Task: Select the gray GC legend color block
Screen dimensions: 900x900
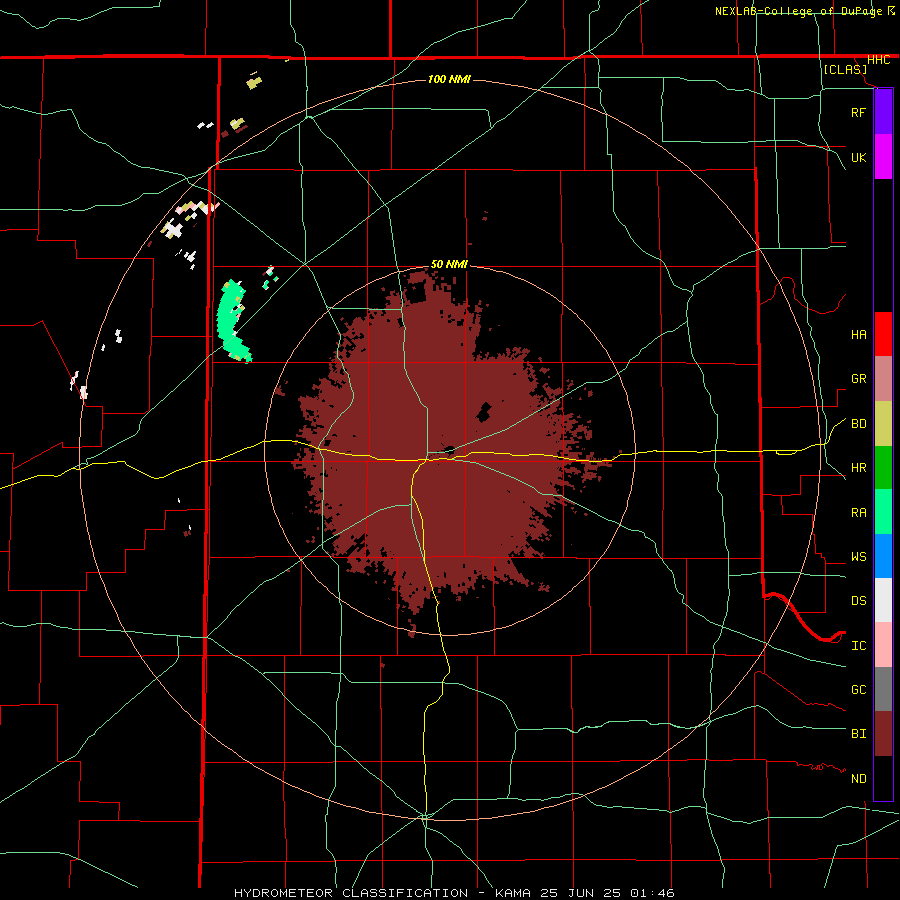Action: click(x=883, y=689)
